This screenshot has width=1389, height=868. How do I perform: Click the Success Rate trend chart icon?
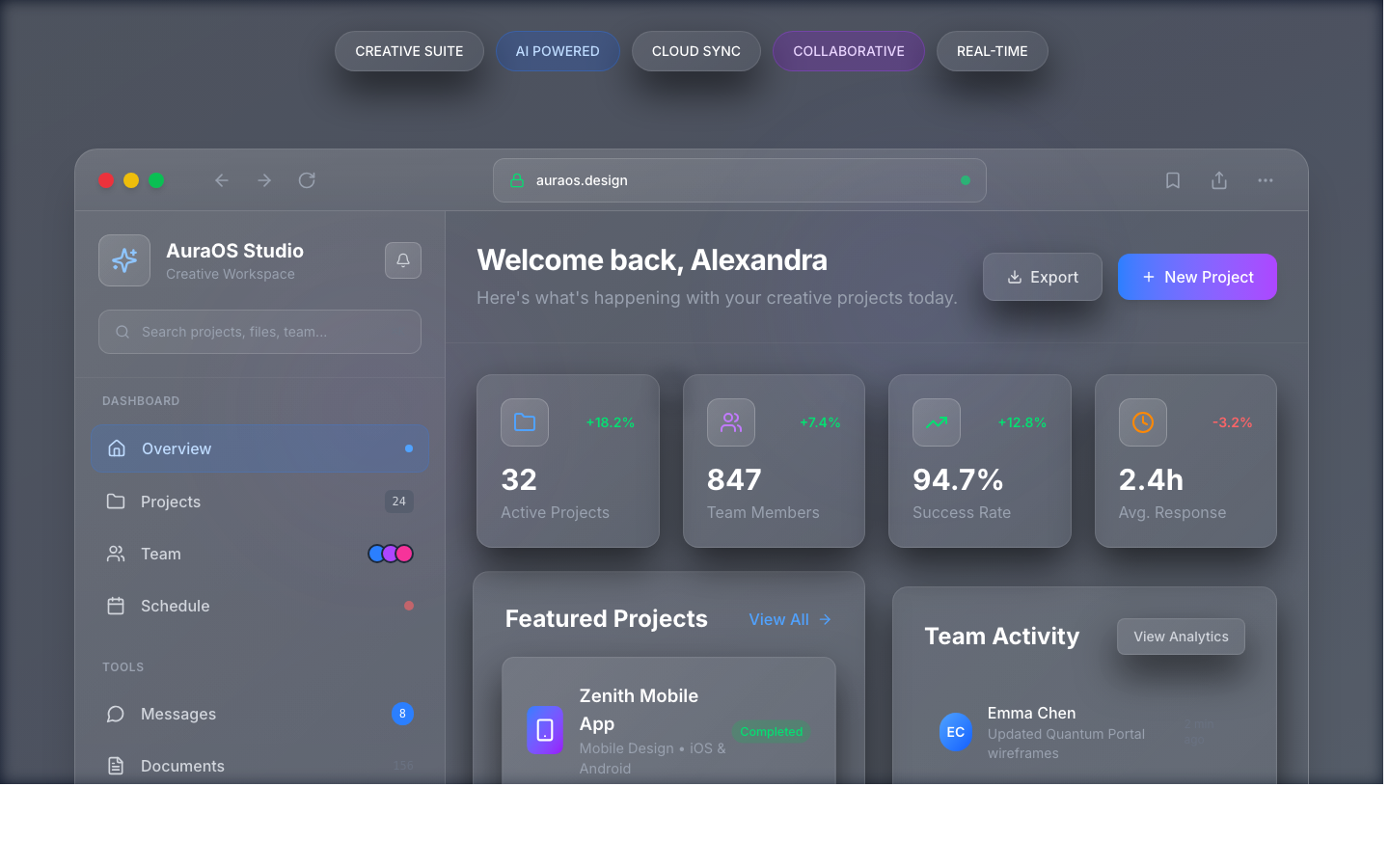point(936,421)
